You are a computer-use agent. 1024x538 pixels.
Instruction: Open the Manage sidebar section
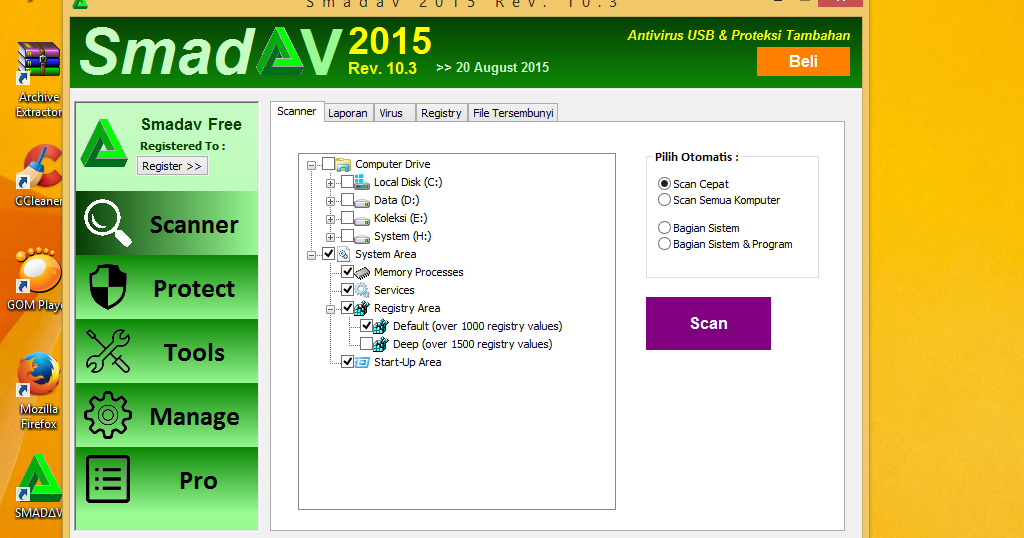pyautogui.click(x=167, y=415)
